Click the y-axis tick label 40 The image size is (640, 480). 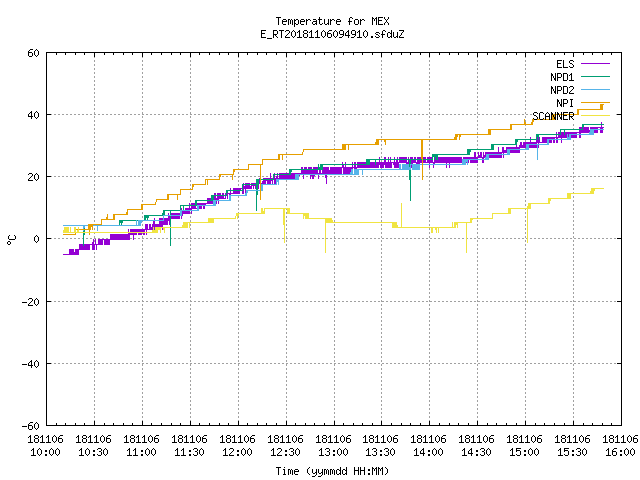tap(33, 115)
